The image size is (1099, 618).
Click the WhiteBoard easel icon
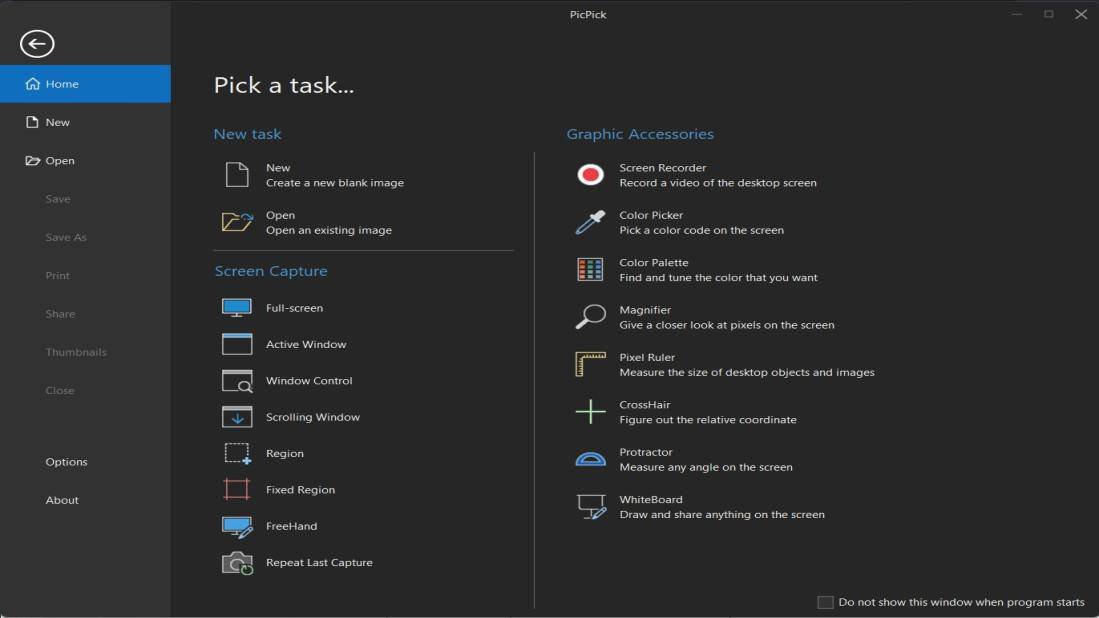(591, 507)
